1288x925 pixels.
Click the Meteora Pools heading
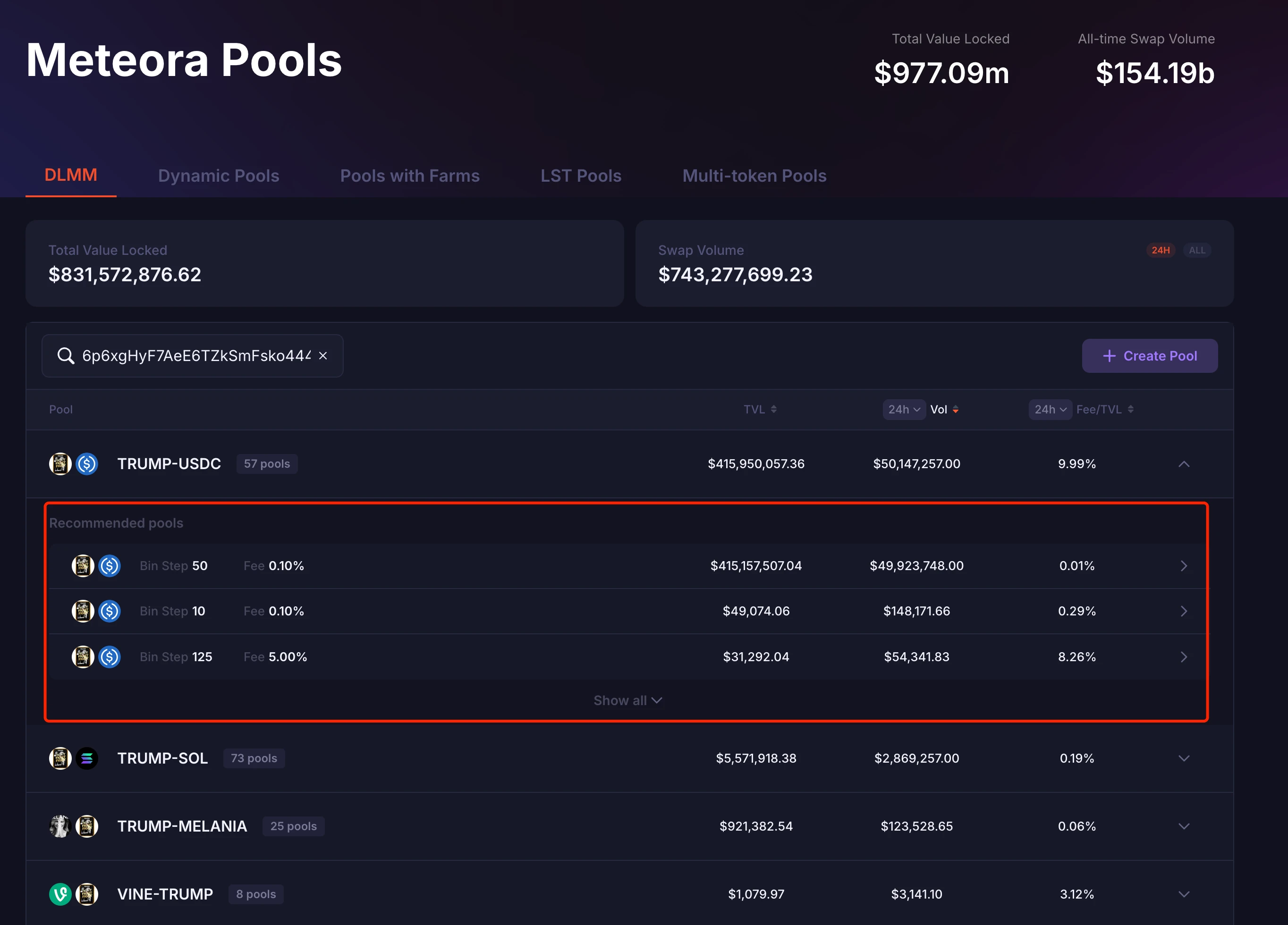coord(184,60)
